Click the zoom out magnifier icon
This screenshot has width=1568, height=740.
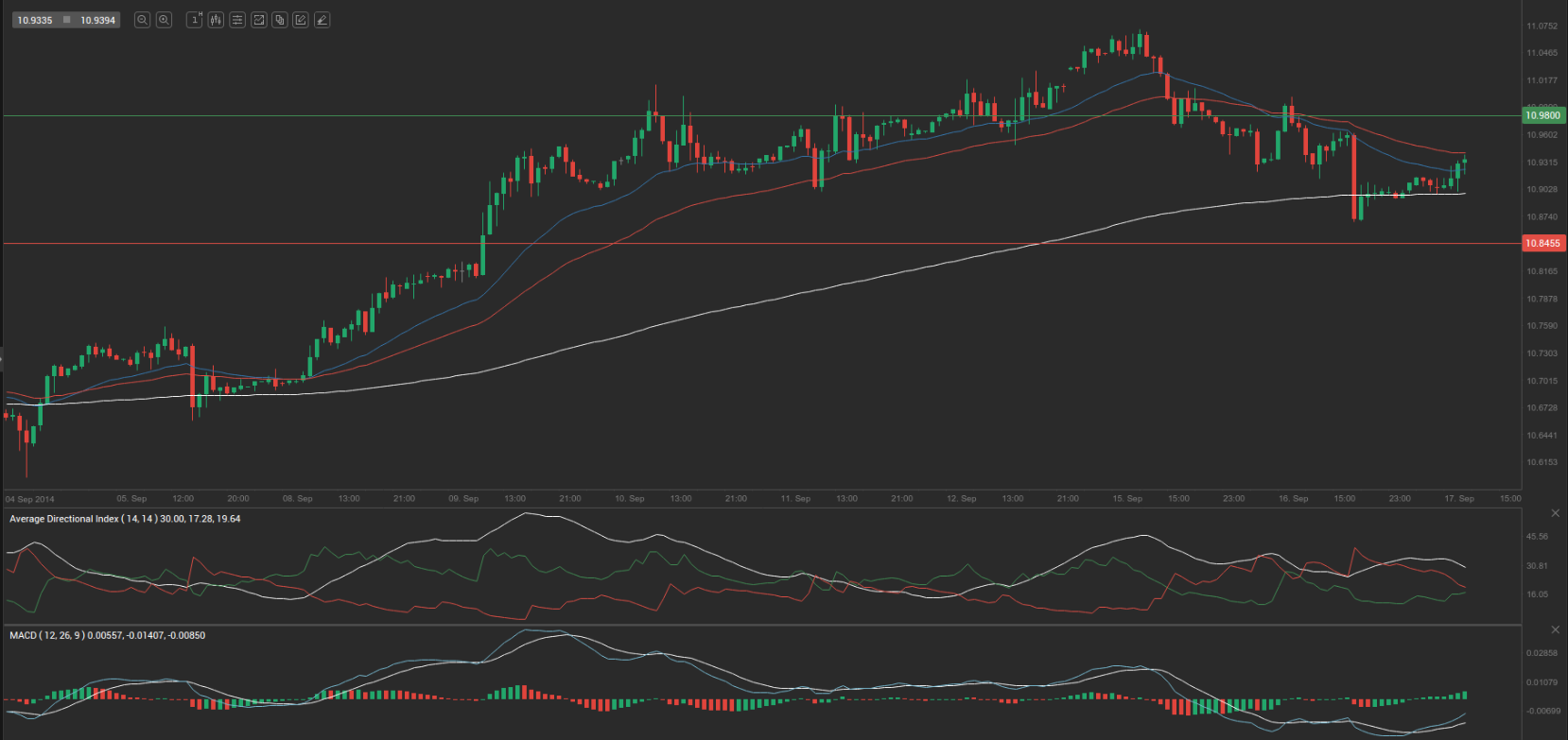142,20
